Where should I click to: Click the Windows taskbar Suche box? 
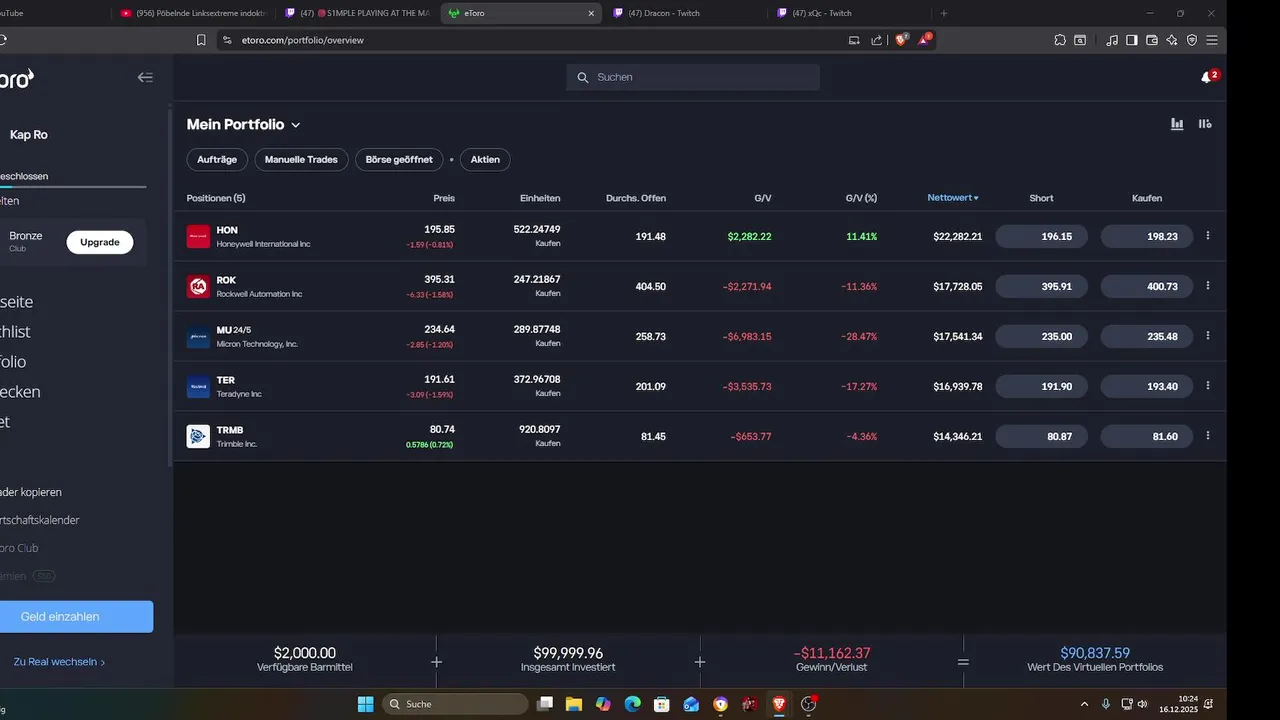pos(455,704)
